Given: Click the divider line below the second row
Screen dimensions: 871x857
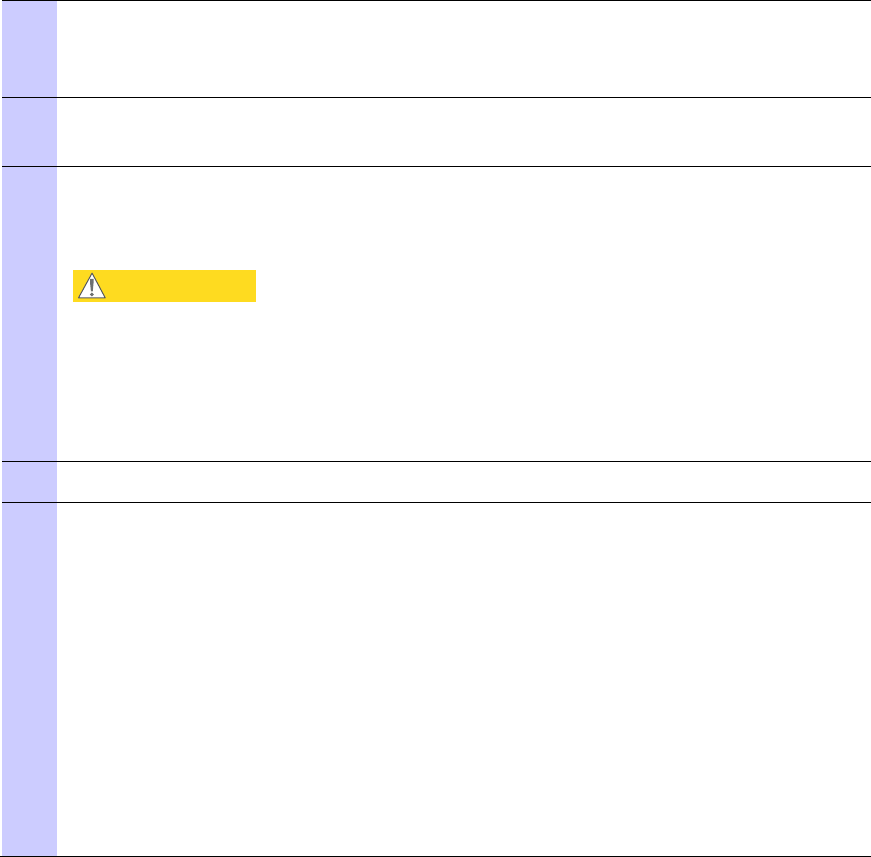Looking at the screenshot, I should (437, 166).
